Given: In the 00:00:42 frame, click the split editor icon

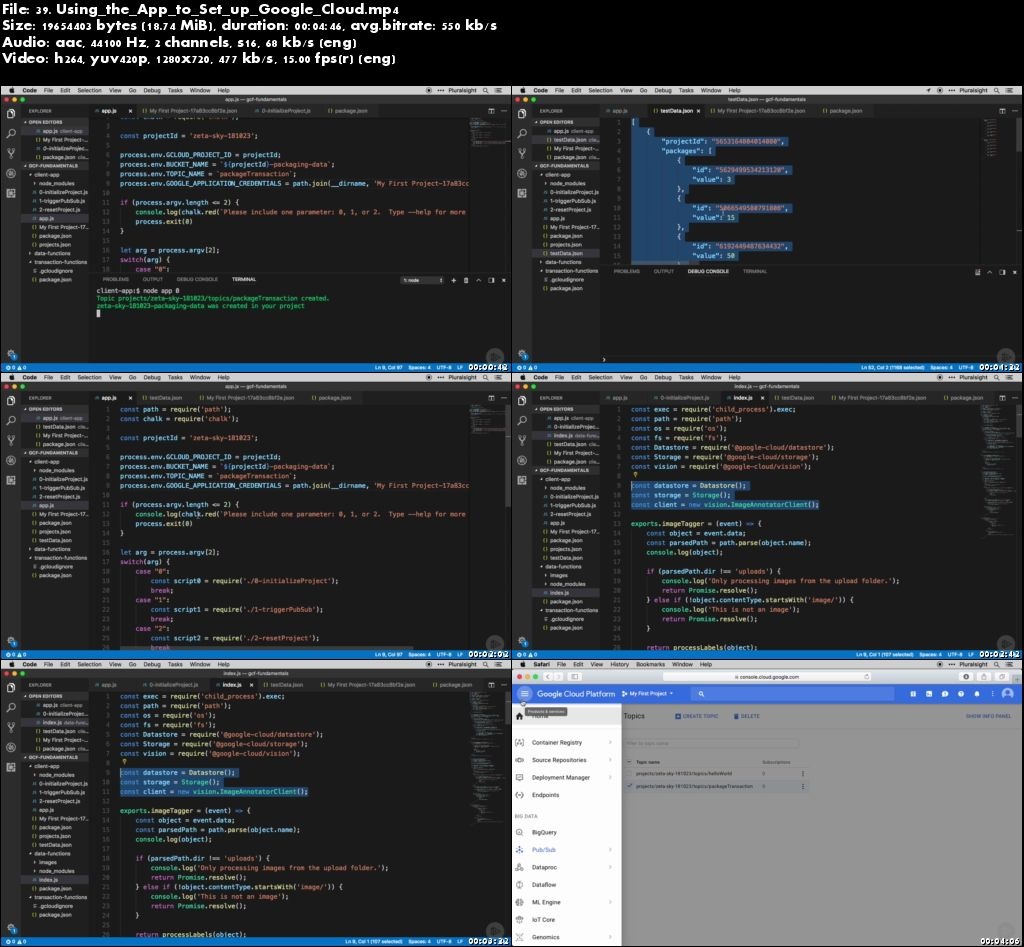Looking at the screenshot, I should [x=491, y=111].
